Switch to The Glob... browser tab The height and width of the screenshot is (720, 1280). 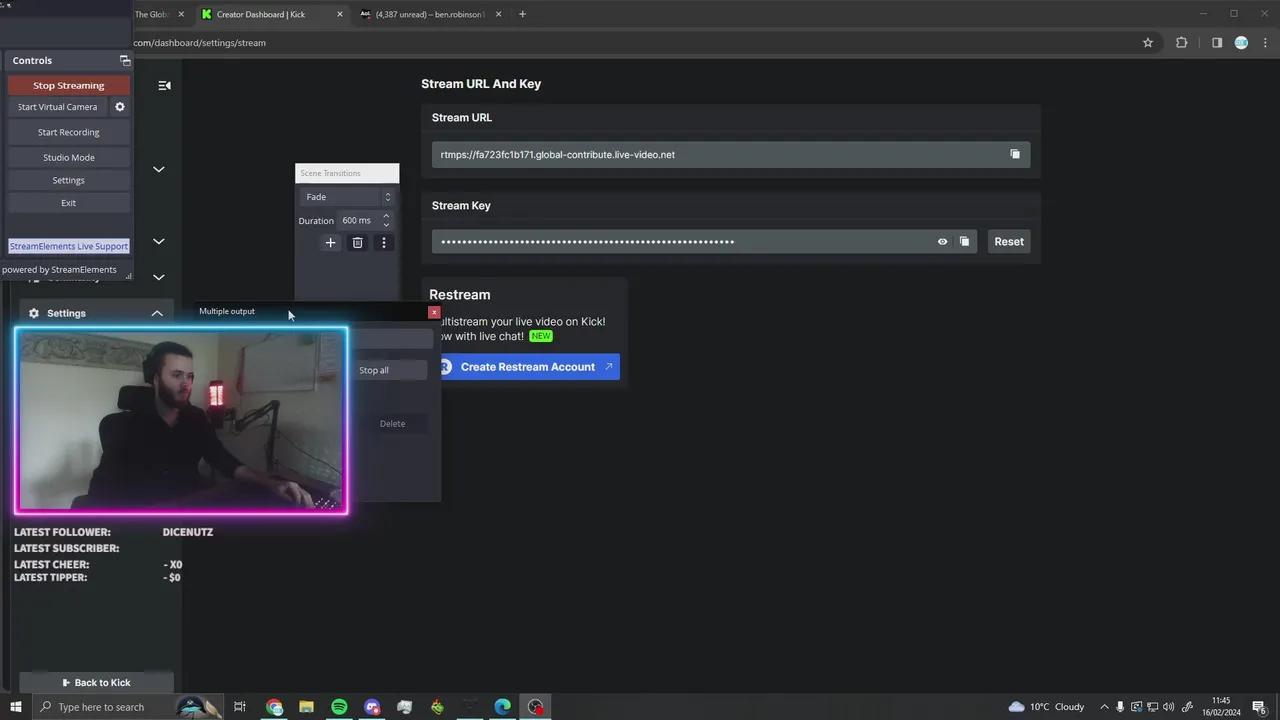[153, 14]
